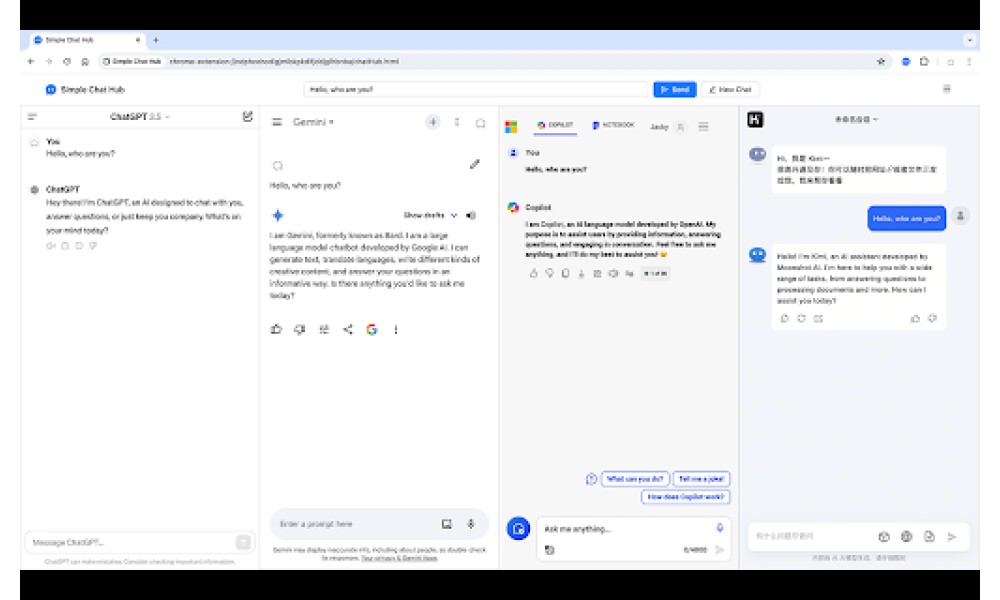Regenerate the ChatGPT reply
Image resolution: width=1000 pixels, height=600 pixels.
point(79,245)
